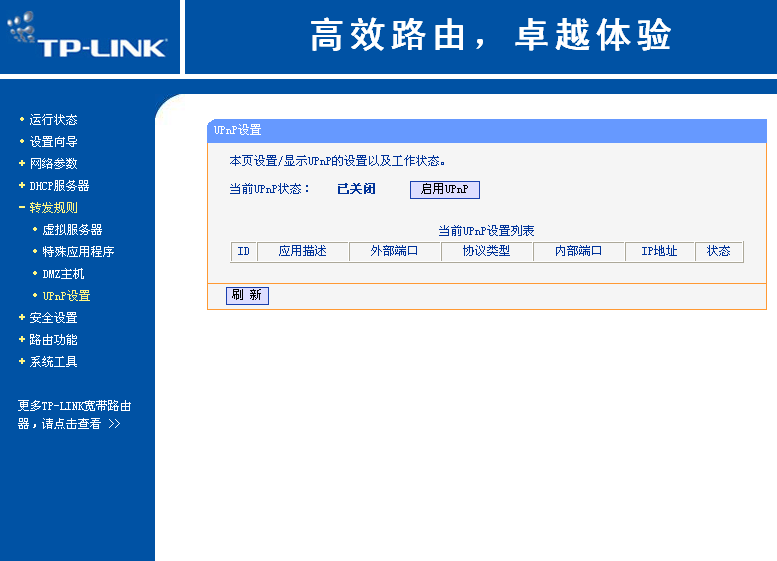Click IP地址 column header
The height and width of the screenshot is (561, 777).
[659, 251]
